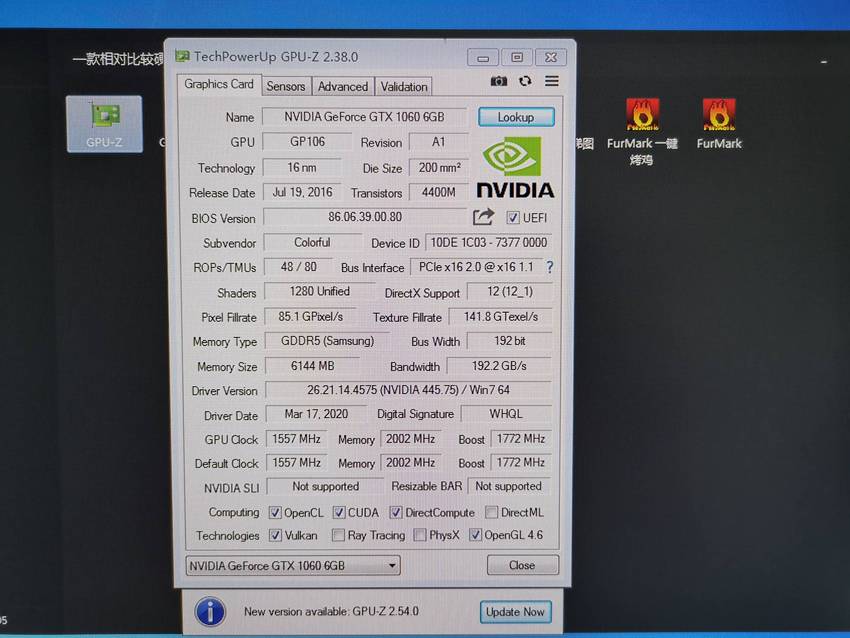Take a GPU-Z screenshot with camera icon
Screen dimensions: 850x638
pyautogui.click(x=498, y=81)
